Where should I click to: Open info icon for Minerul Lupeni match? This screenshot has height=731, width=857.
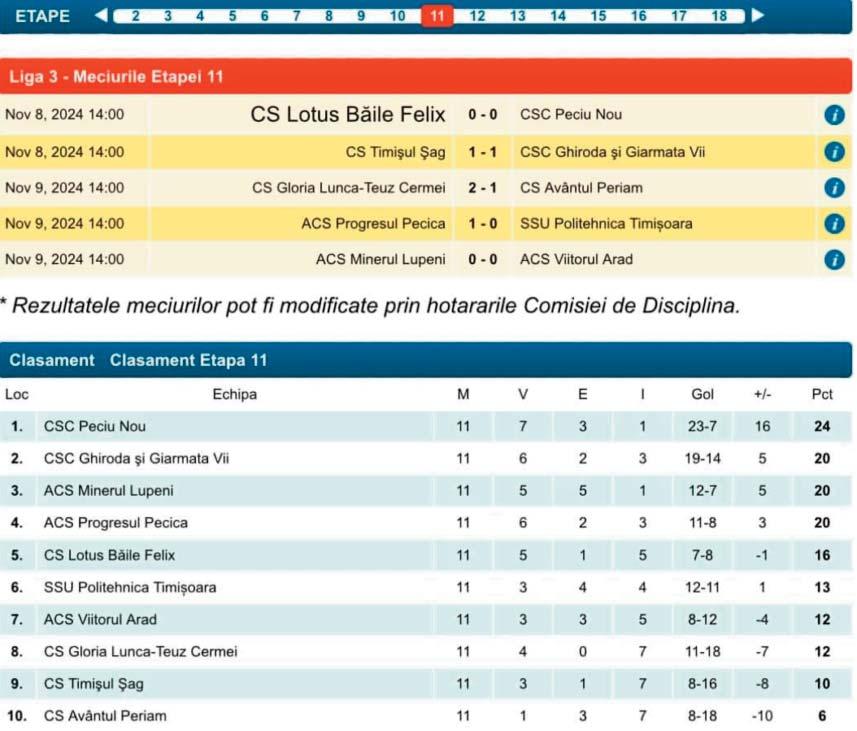[834, 260]
